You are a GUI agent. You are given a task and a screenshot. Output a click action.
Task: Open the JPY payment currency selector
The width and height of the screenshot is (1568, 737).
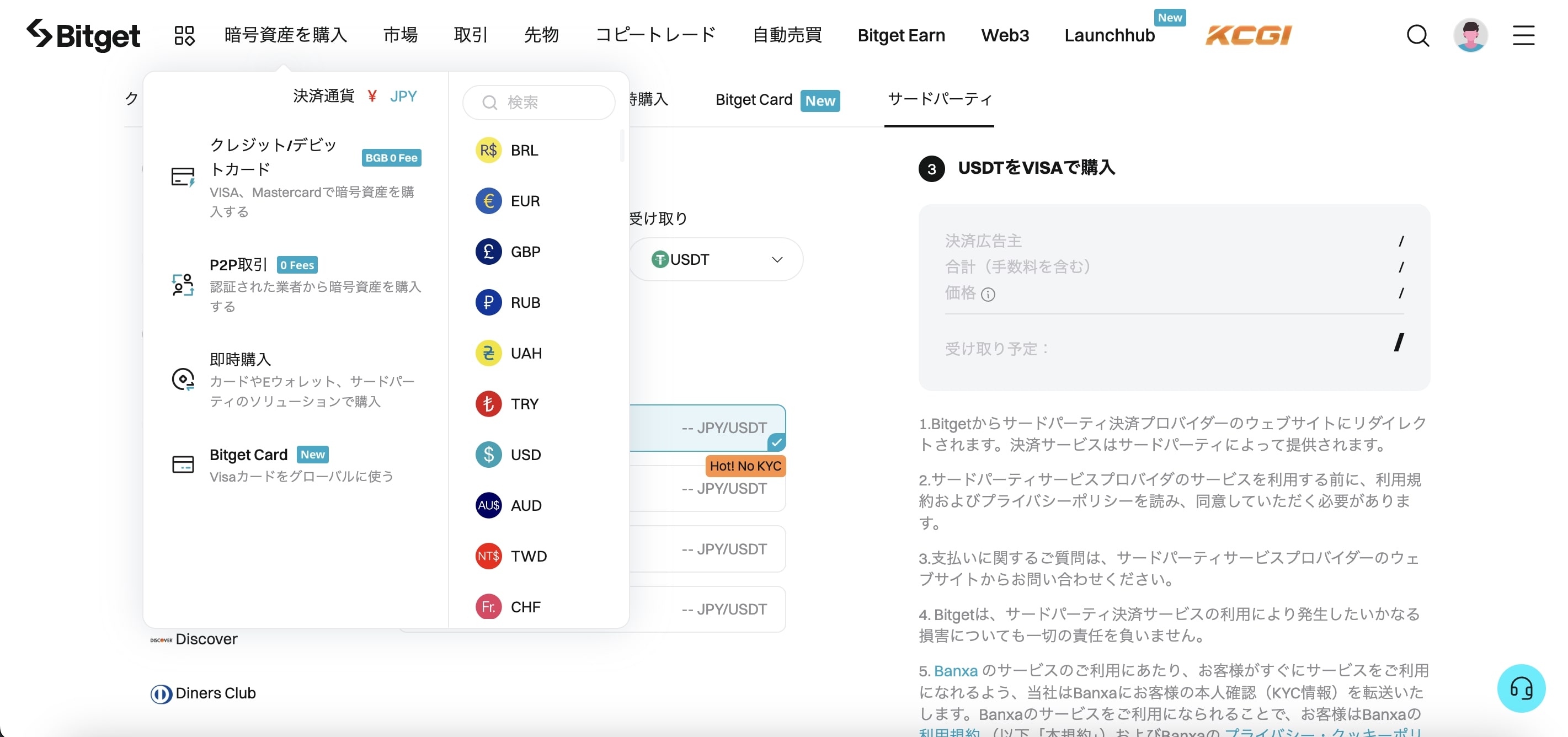(393, 96)
